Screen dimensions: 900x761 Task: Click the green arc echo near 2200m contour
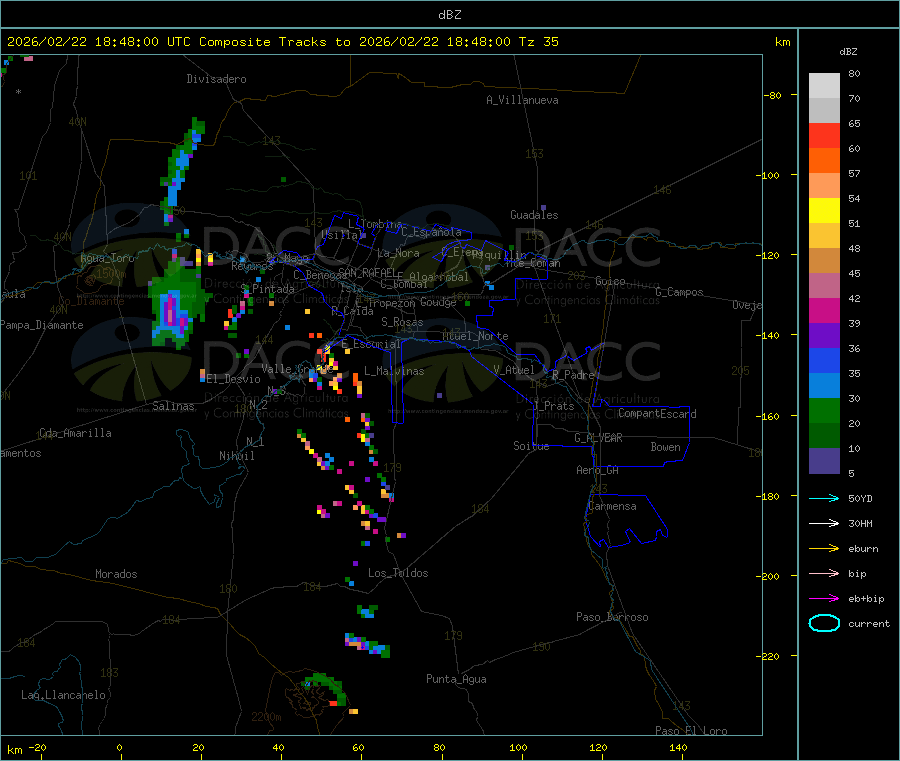(x=325, y=688)
